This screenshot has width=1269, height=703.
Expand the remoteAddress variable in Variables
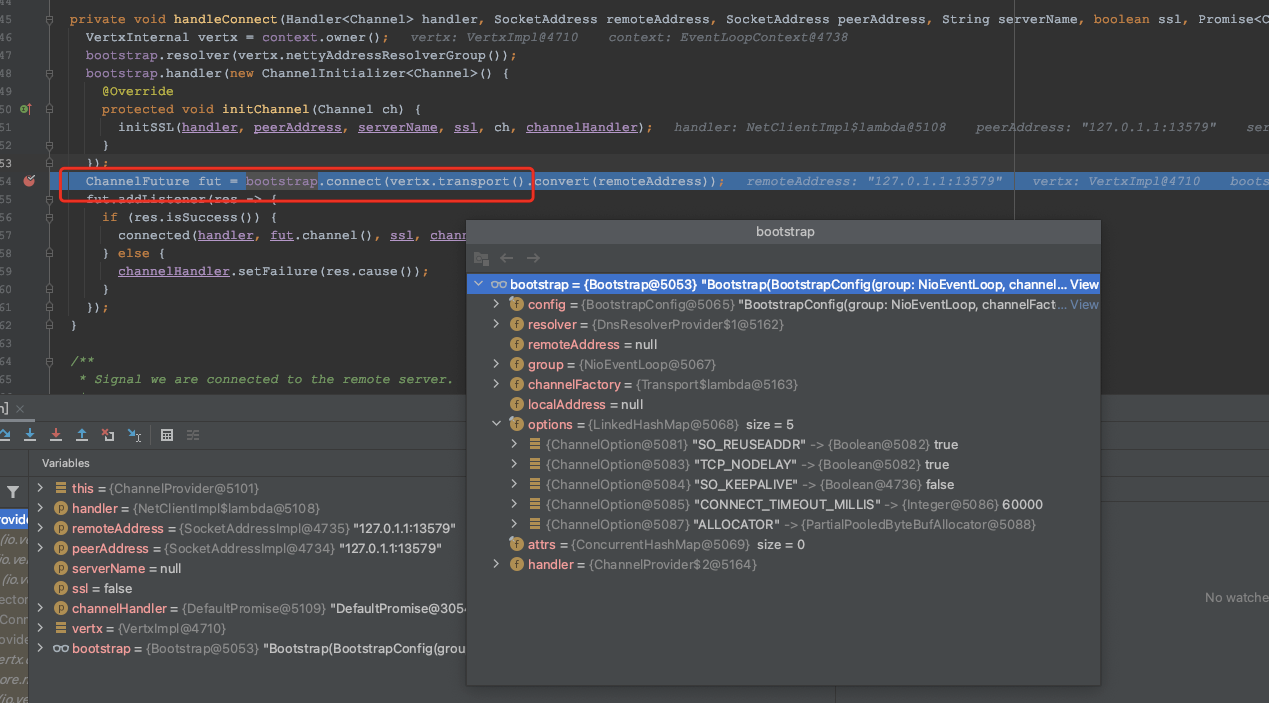click(x=40, y=529)
